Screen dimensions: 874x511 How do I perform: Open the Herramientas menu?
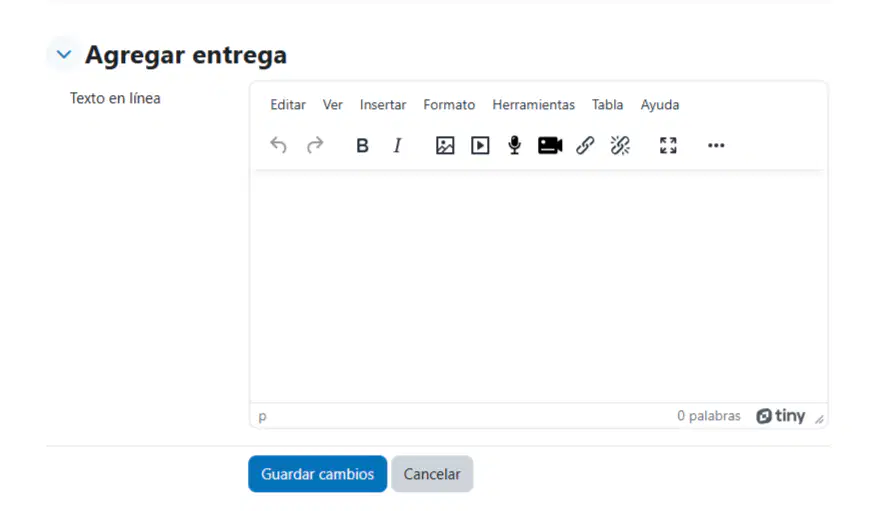(x=533, y=105)
